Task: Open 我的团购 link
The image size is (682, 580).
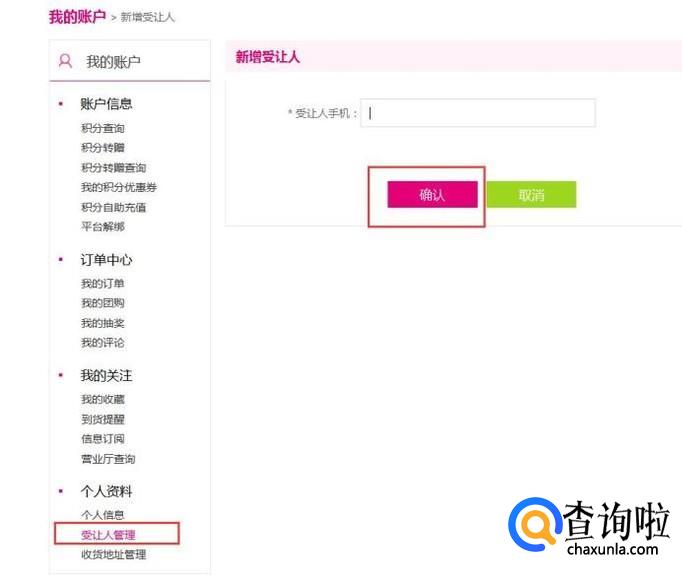Action: click(103, 303)
